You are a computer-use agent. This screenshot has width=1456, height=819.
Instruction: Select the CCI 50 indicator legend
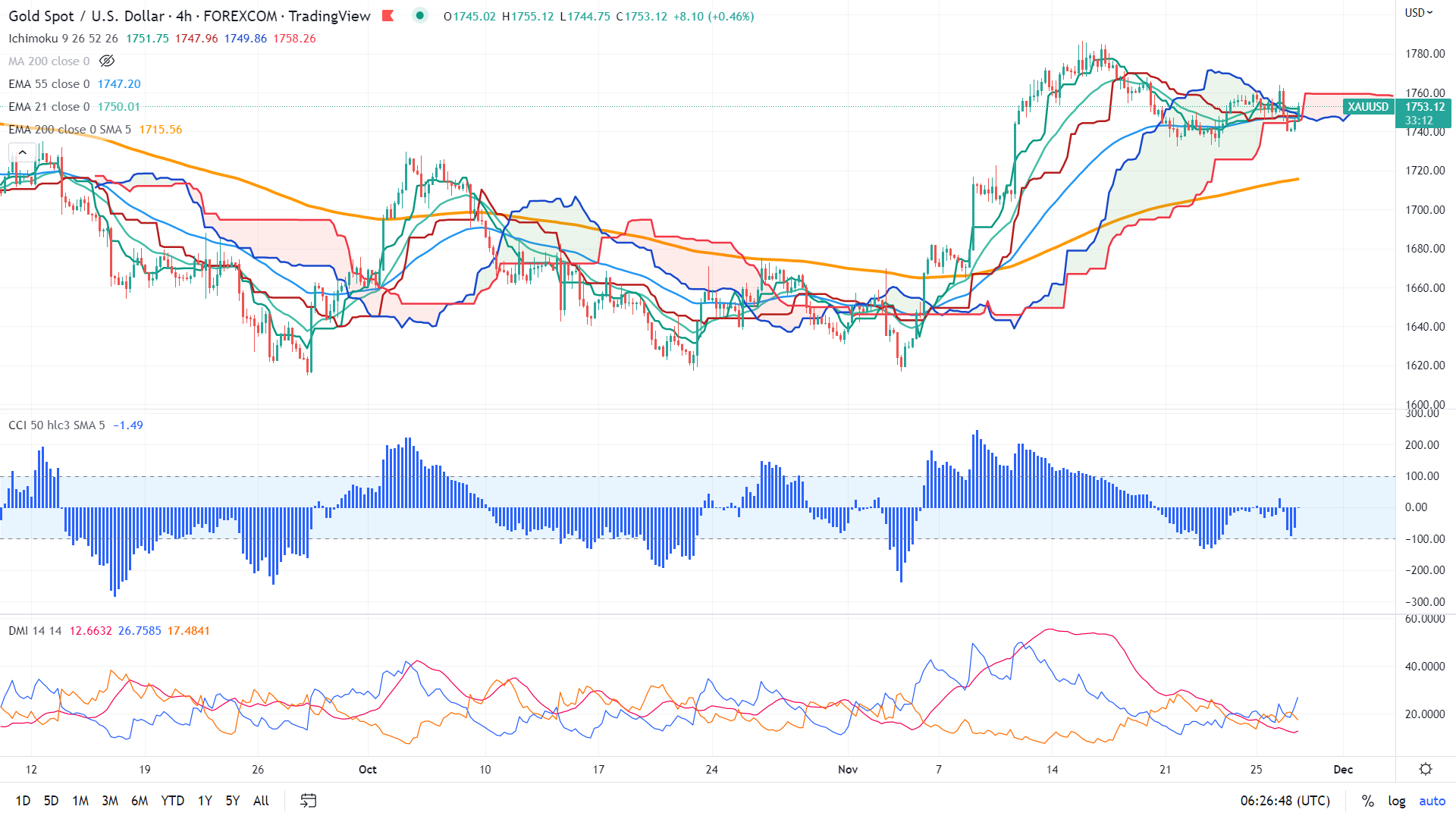(x=56, y=425)
